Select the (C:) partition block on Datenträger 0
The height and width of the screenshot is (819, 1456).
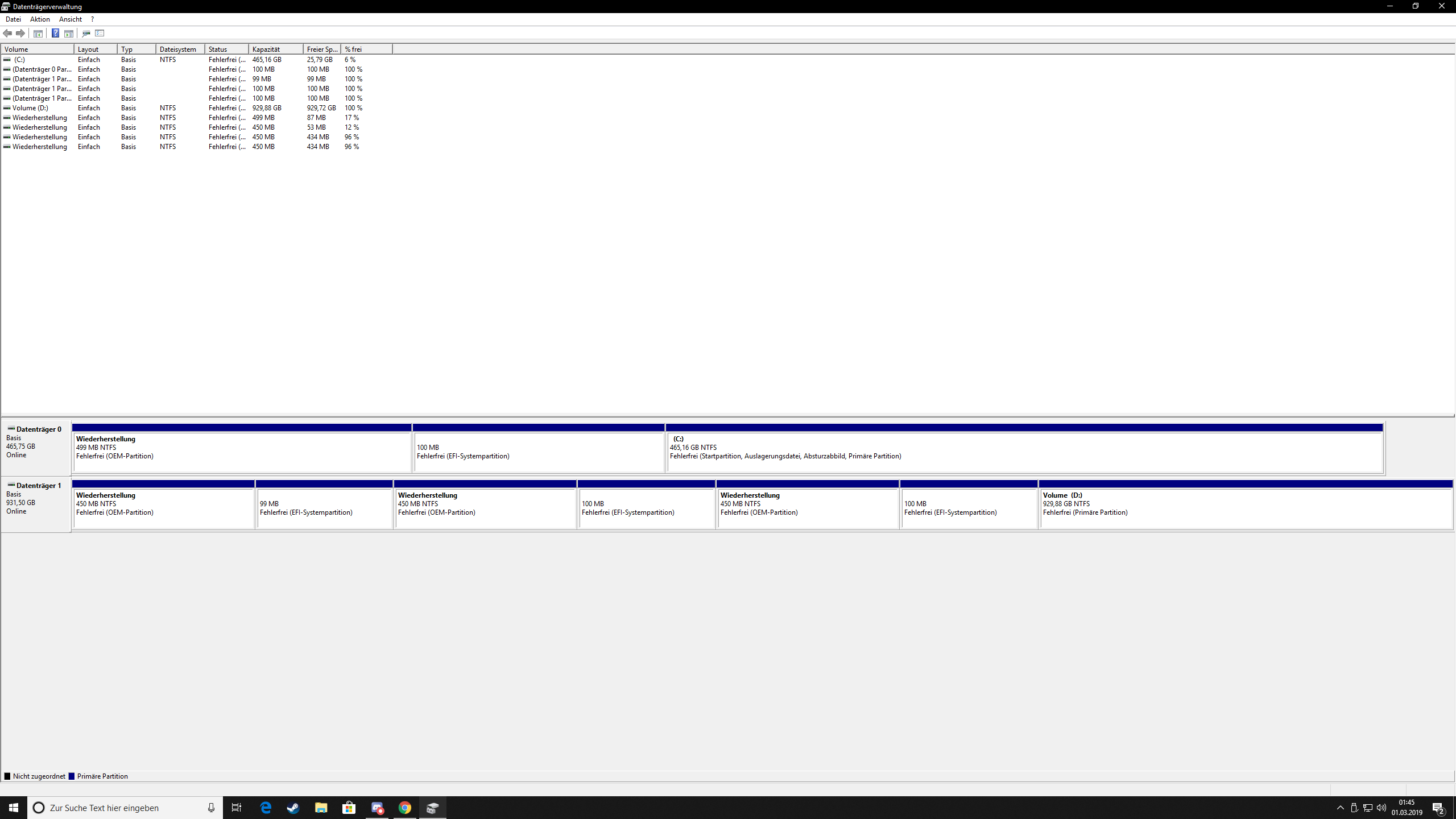pos(1024,452)
